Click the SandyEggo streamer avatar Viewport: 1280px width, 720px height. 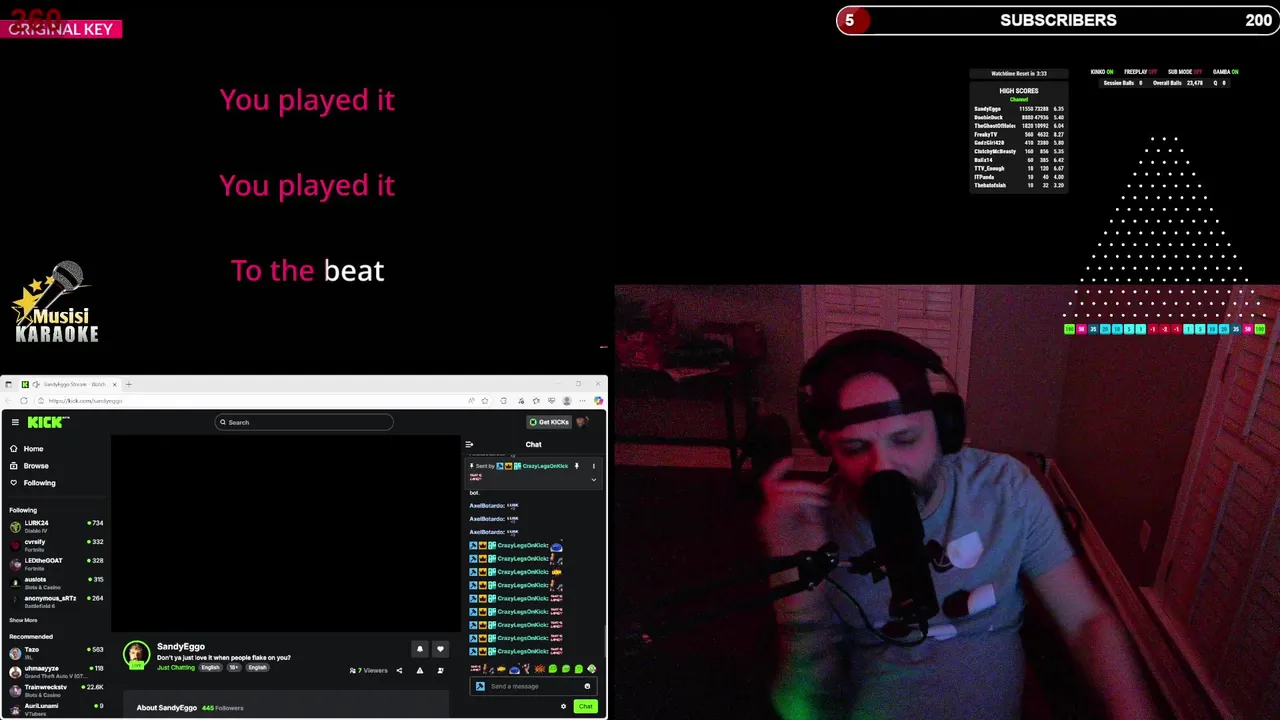[x=136, y=655]
